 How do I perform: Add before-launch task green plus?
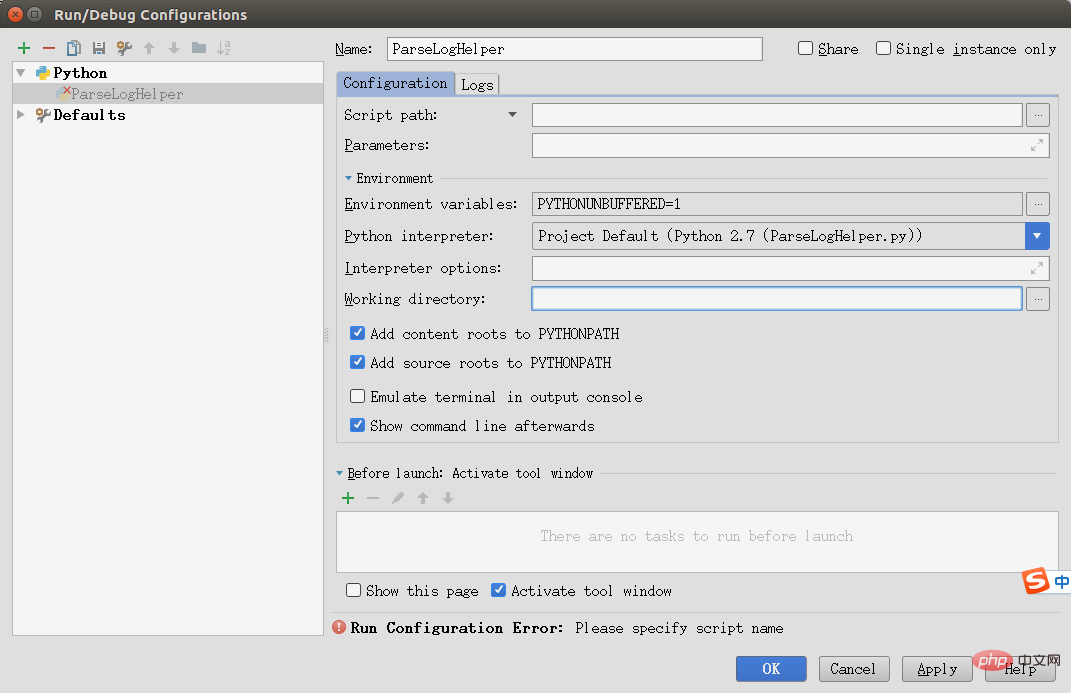[348, 498]
